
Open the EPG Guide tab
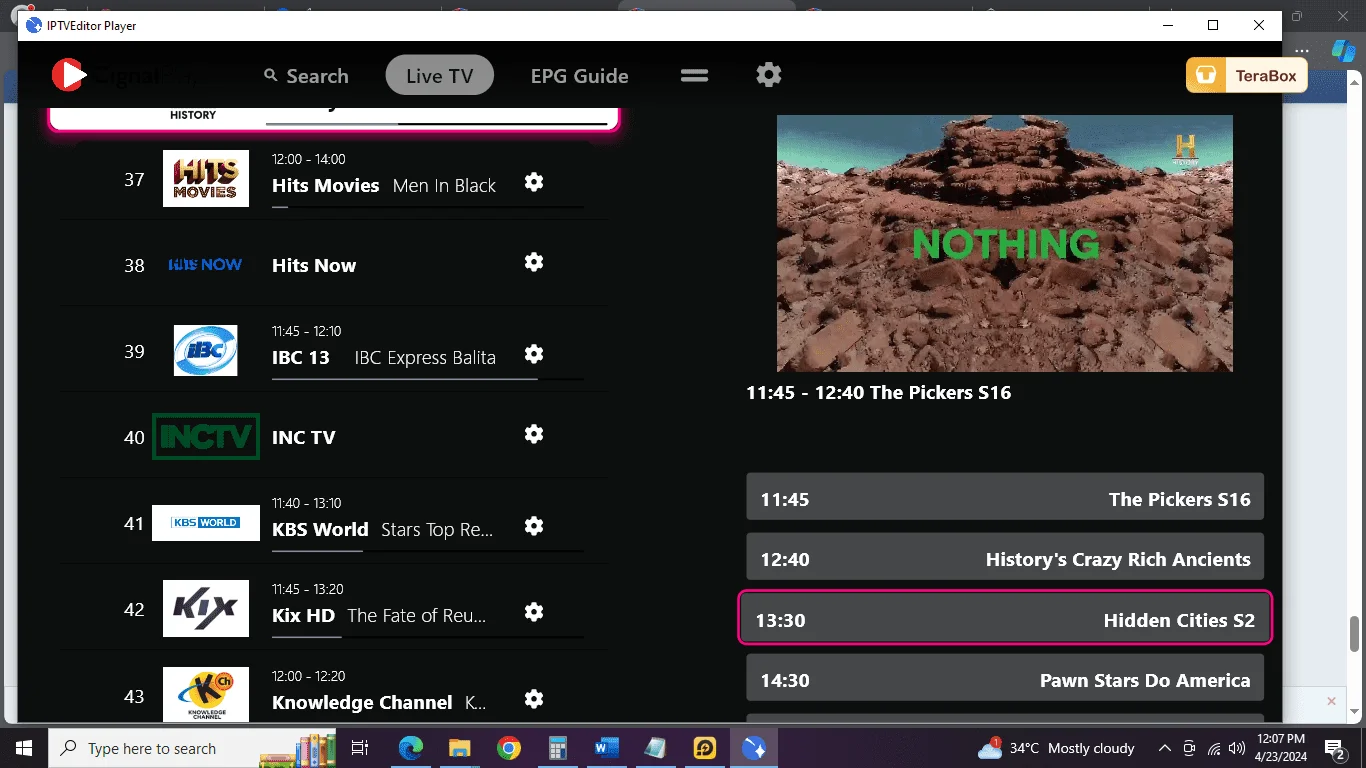tap(580, 76)
